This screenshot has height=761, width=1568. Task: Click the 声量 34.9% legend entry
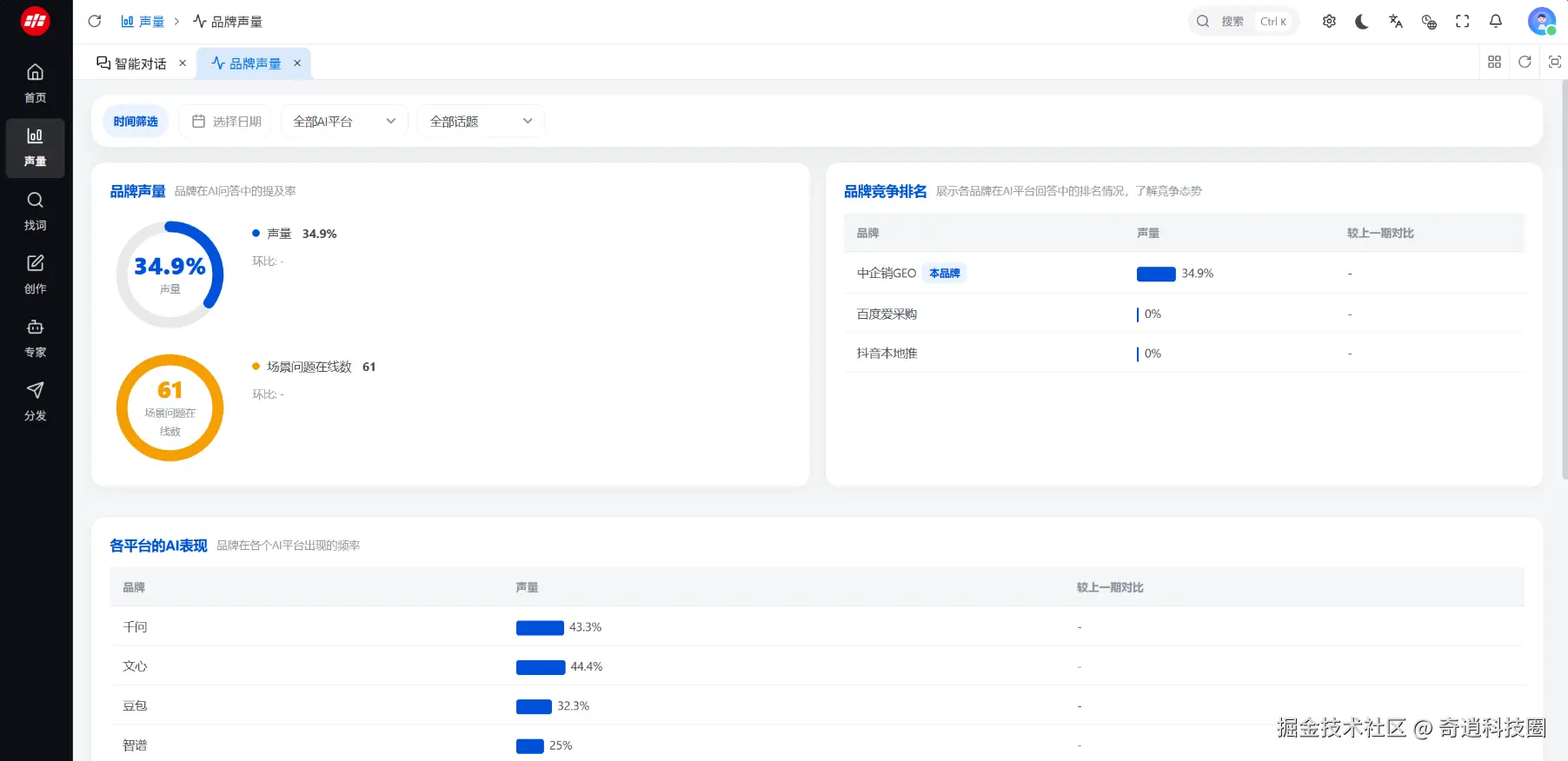294,234
